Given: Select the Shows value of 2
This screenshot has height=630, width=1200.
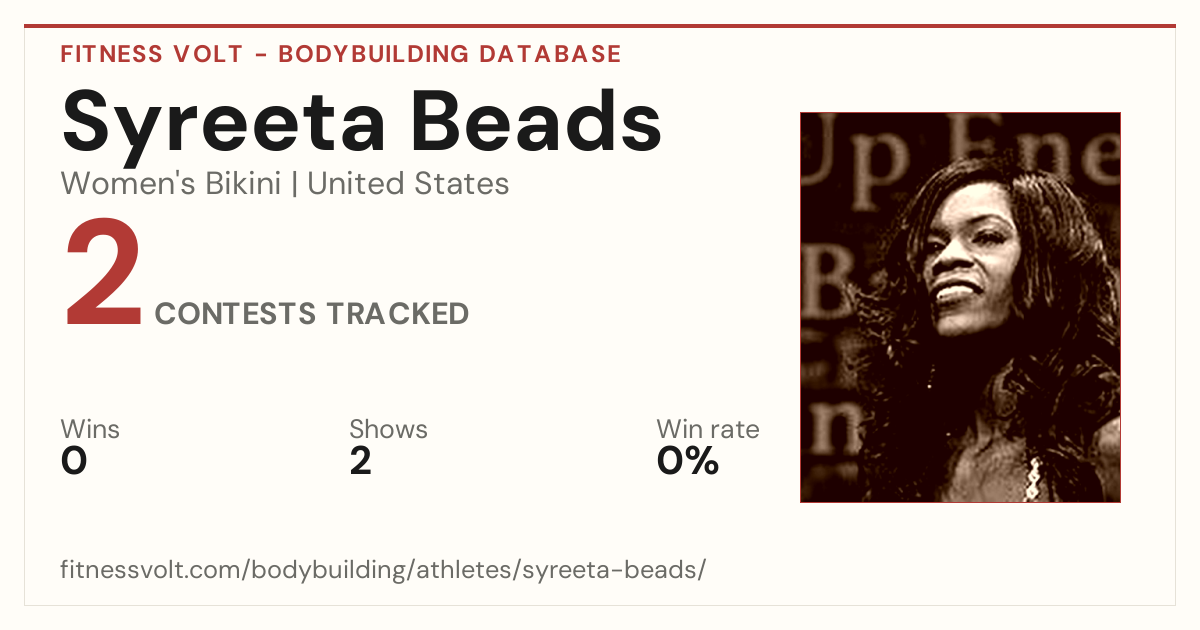Looking at the screenshot, I should [x=361, y=461].
